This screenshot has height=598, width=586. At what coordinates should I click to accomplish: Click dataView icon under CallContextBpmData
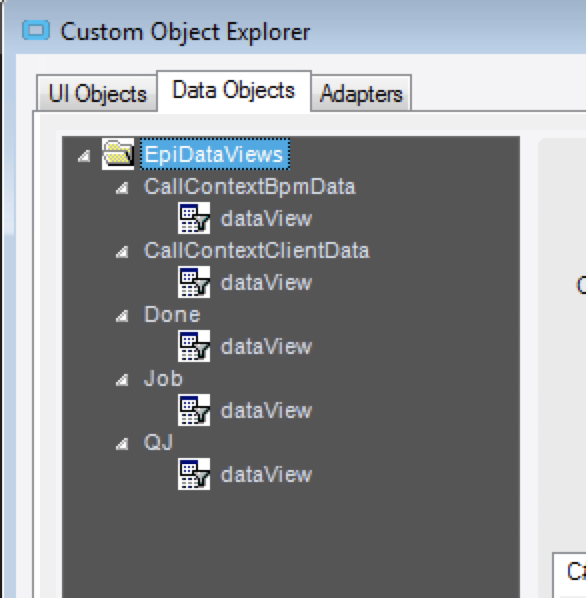coord(194,218)
